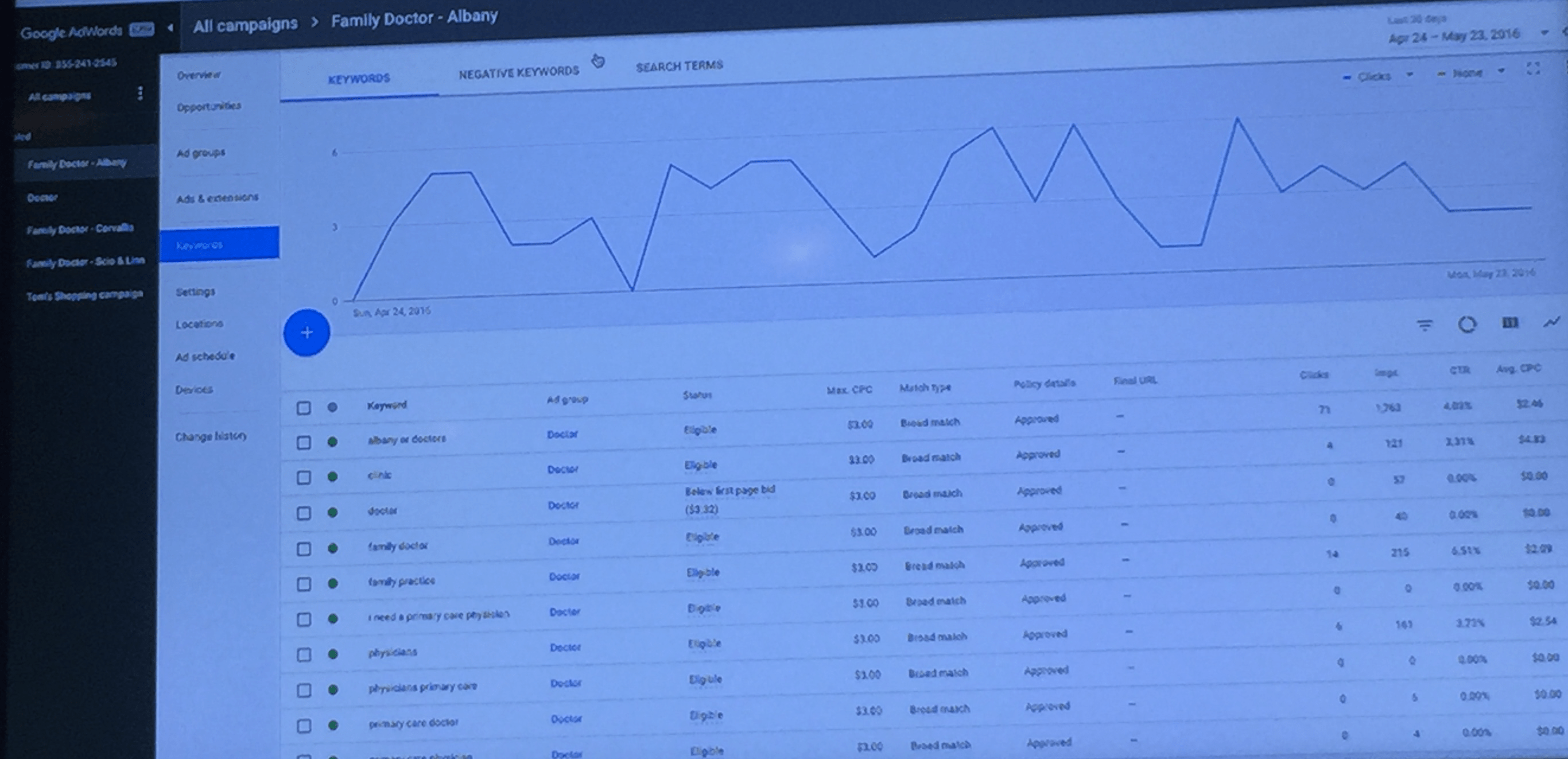The image size is (1568, 759).
Task: Click the header status dot column icon
Action: (x=332, y=407)
